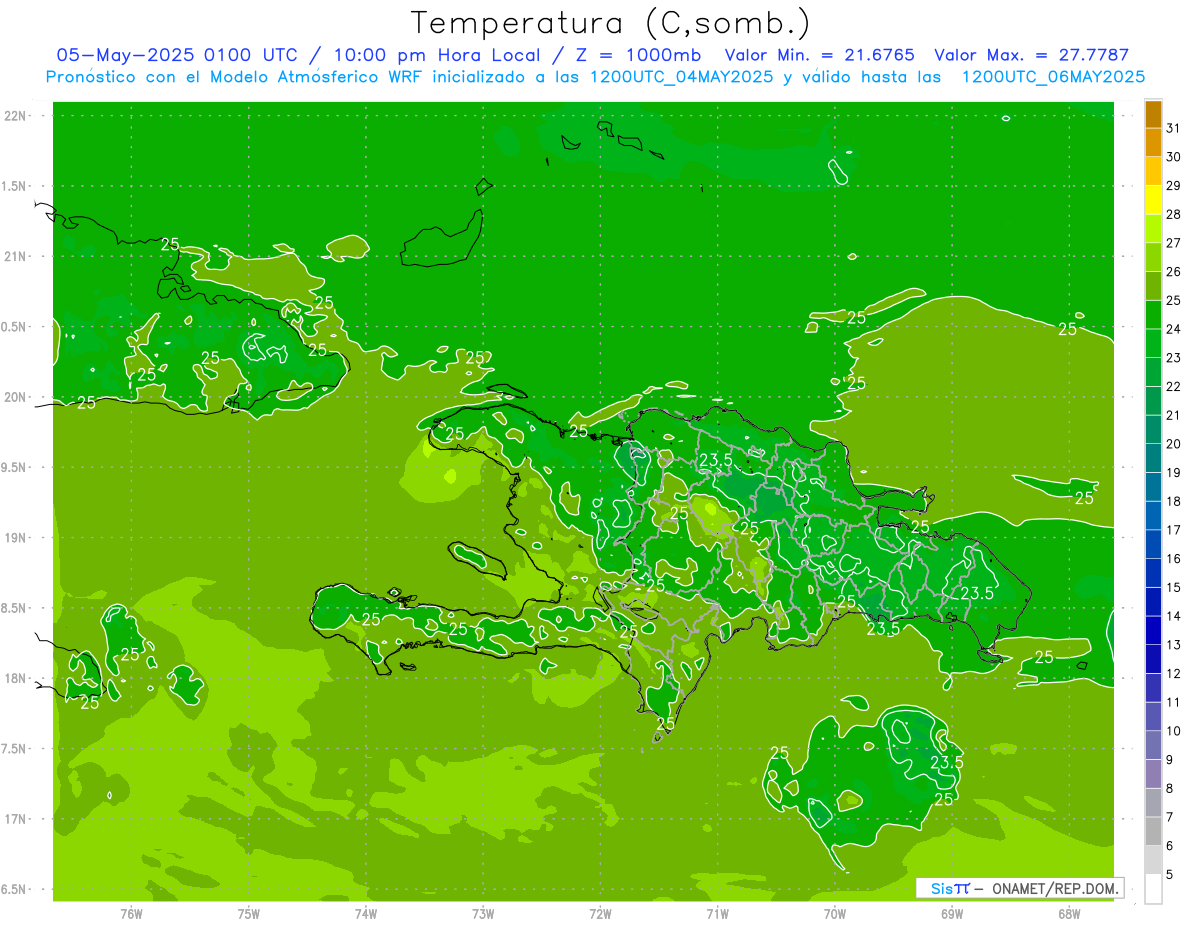Click the '17N' latitude axis label
Image resolution: width=1200 pixels, height=927 pixels.
click(15, 819)
